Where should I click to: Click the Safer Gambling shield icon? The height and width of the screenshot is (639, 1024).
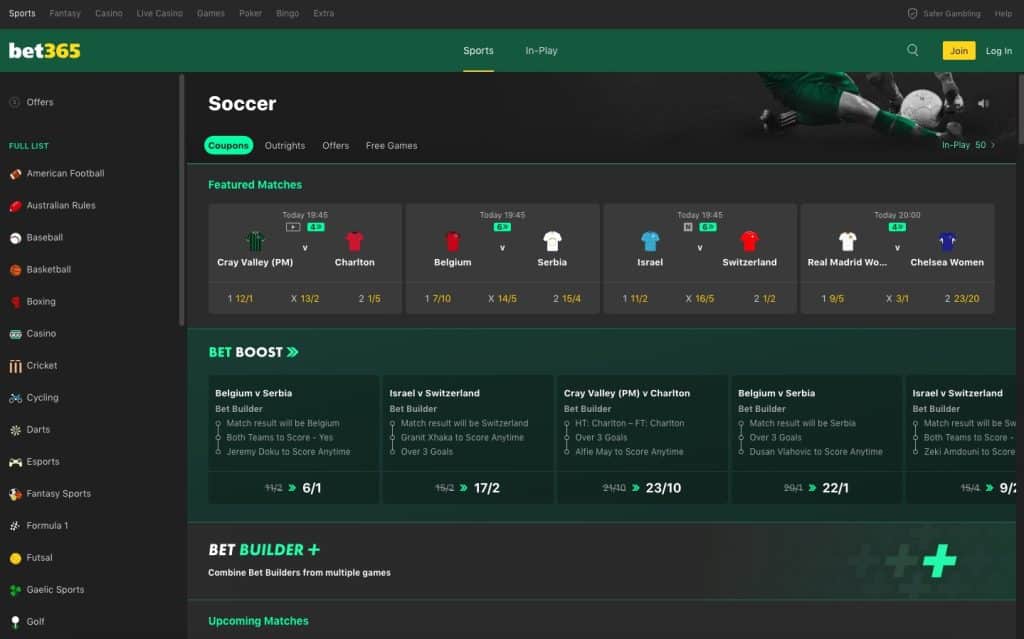pyautogui.click(x=912, y=14)
